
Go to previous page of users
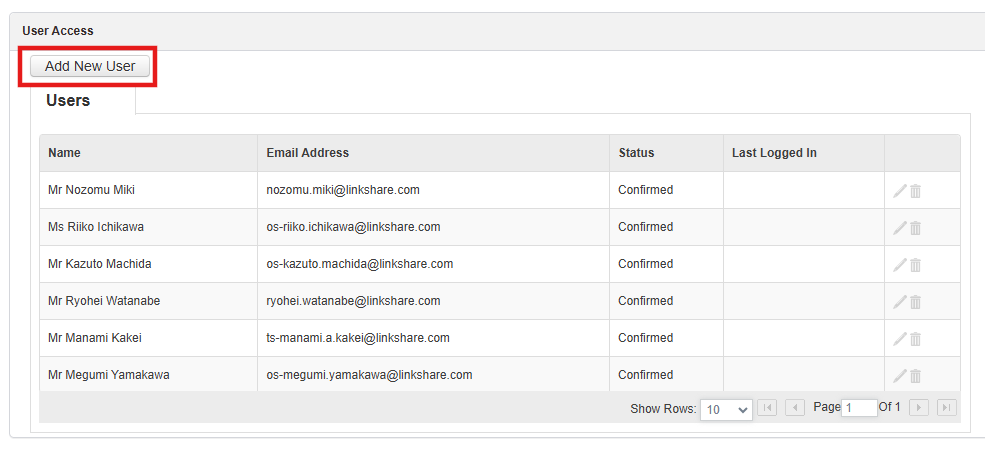click(795, 408)
